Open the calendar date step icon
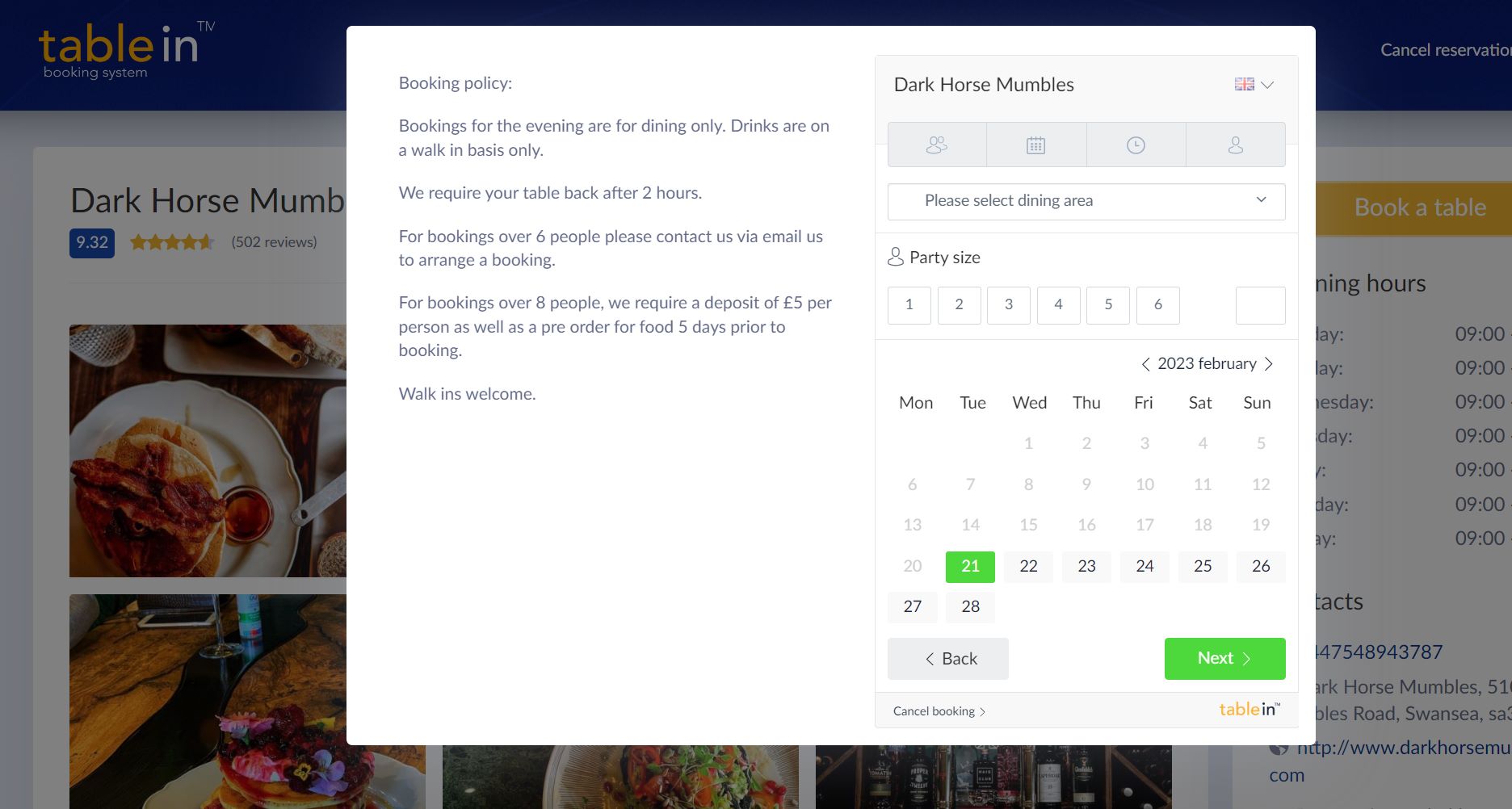The image size is (1512, 809). [x=1036, y=145]
